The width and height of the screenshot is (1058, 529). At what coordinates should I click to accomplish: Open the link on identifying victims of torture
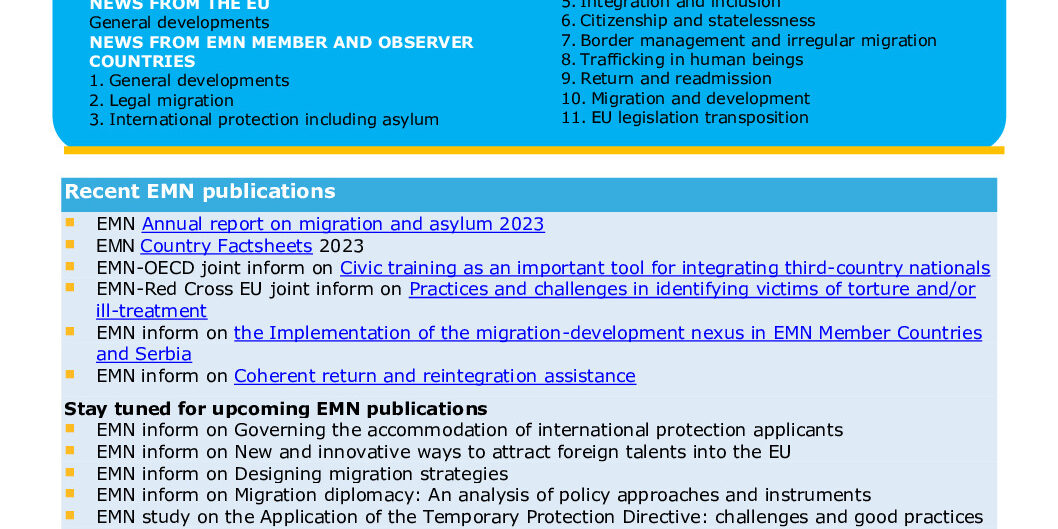point(691,290)
